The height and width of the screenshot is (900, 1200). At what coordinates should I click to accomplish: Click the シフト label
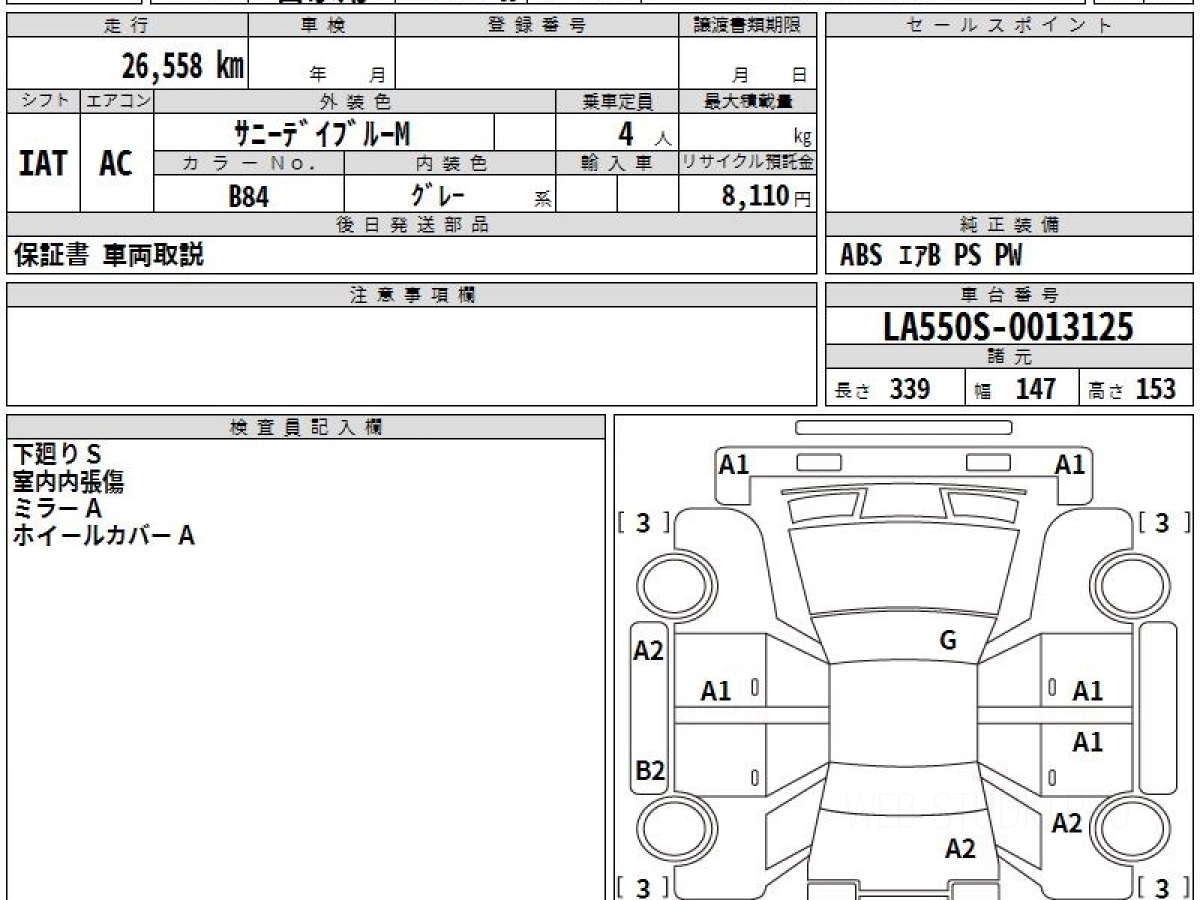click(43, 101)
